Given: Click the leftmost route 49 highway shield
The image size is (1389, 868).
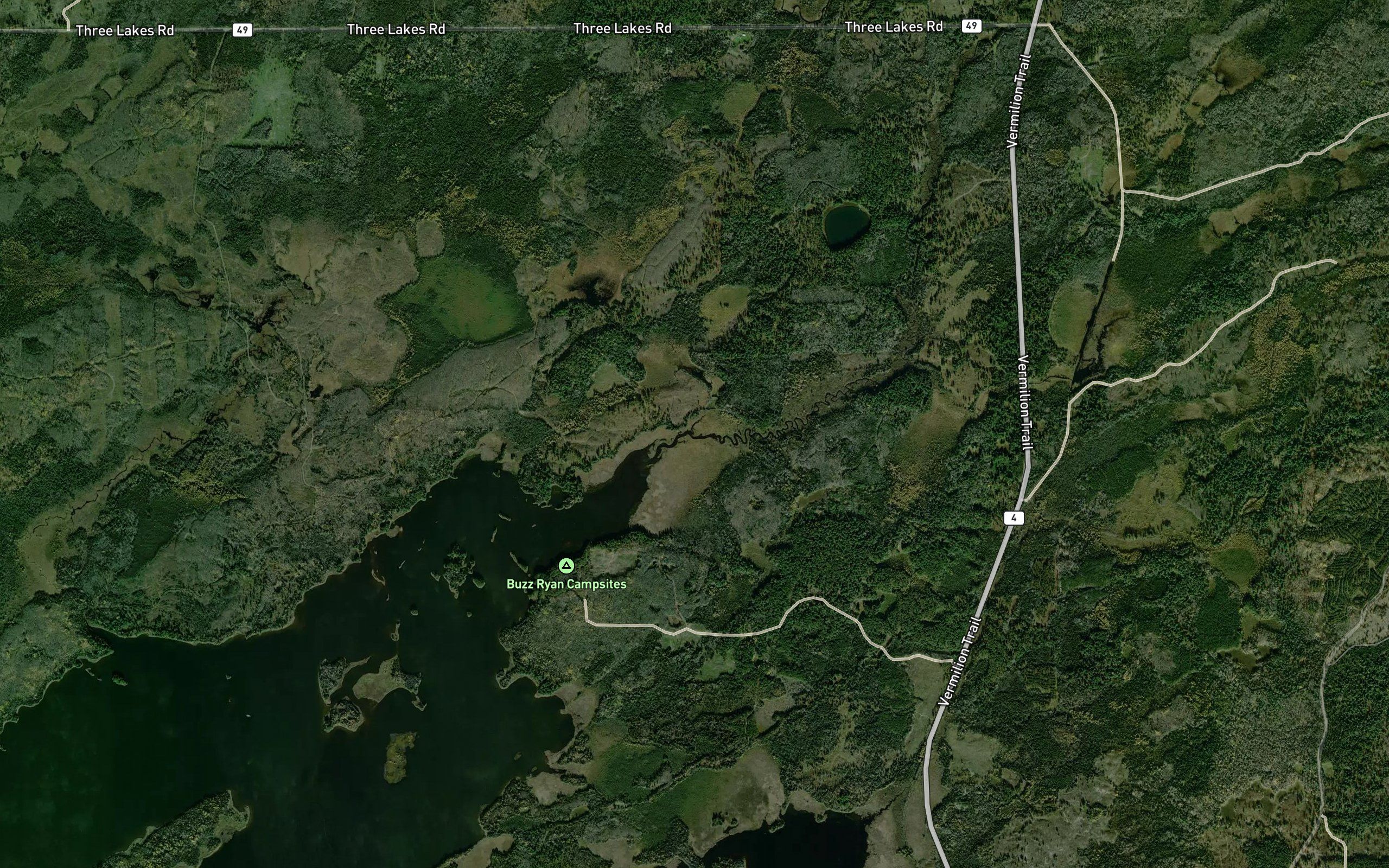Looking at the screenshot, I should point(242,30).
